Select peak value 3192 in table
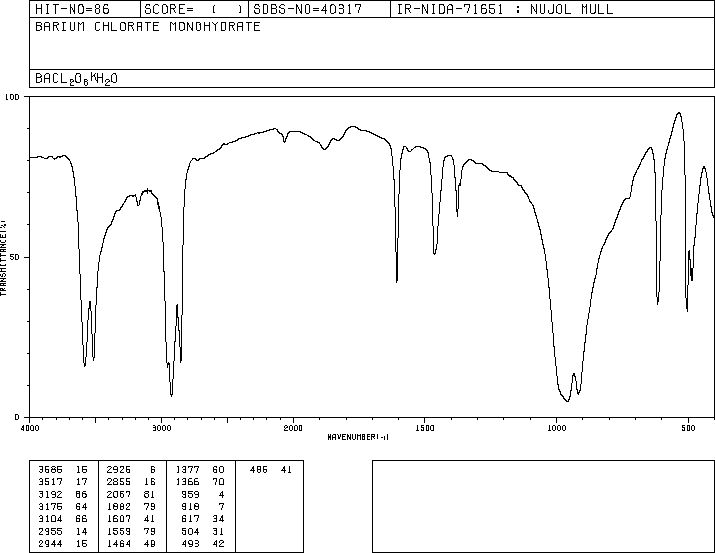Image resolution: width=715 pixels, height=553 pixels. 50,494
